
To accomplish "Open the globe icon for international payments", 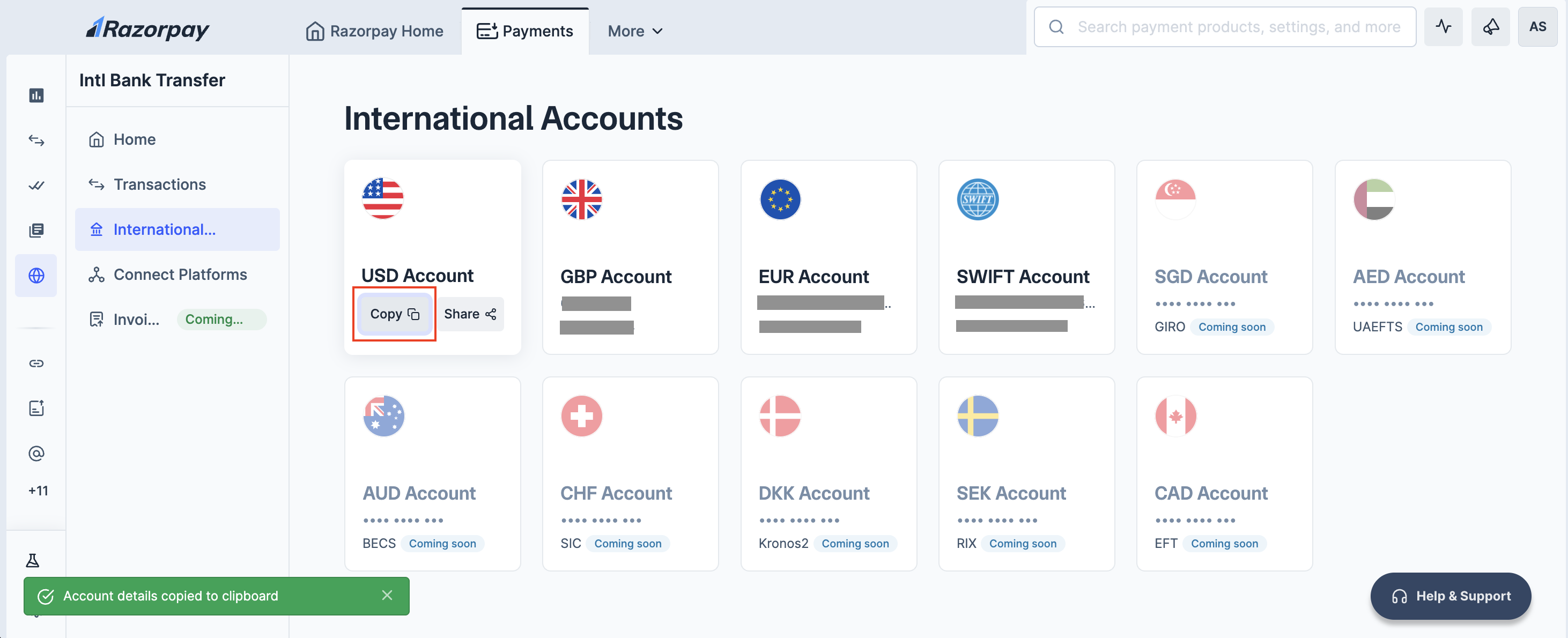I will tap(36, 275).
